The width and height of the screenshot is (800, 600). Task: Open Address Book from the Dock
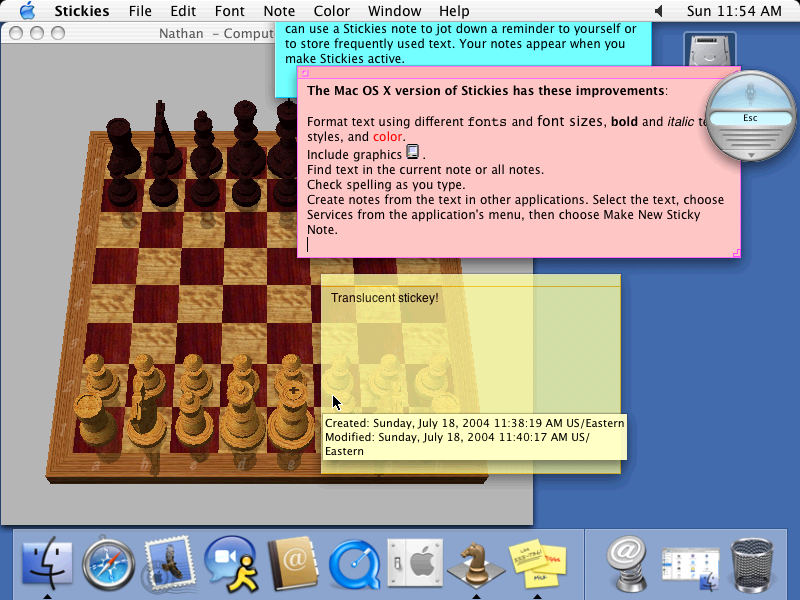tap(290, 563)
